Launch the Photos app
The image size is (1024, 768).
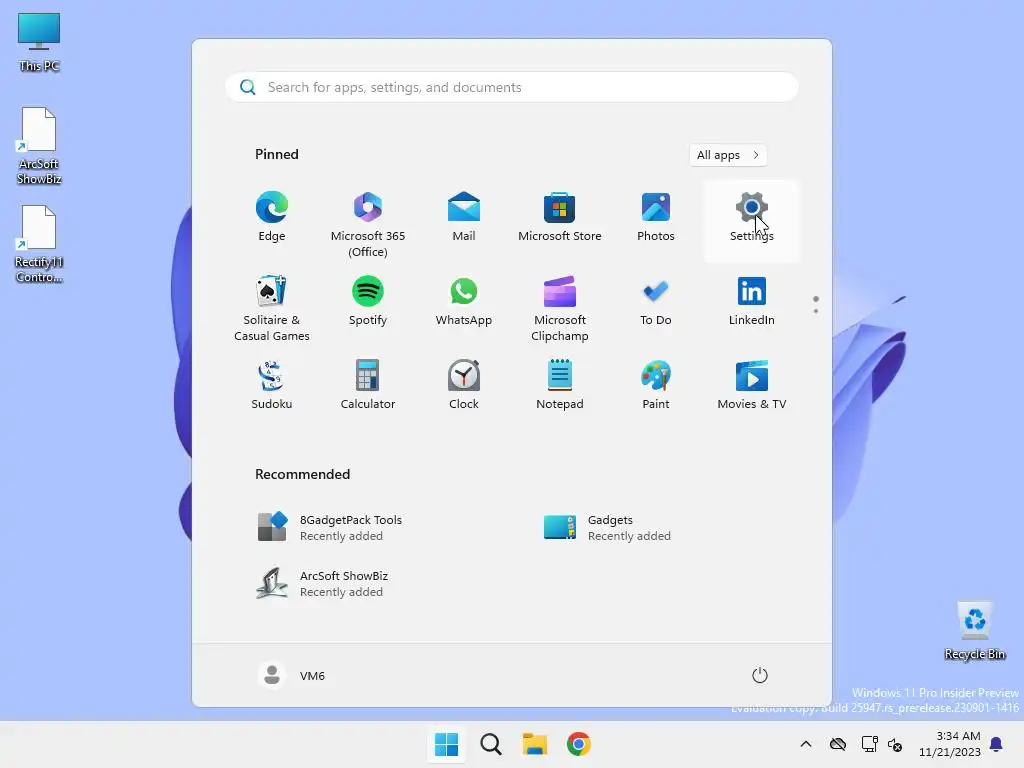656,218
